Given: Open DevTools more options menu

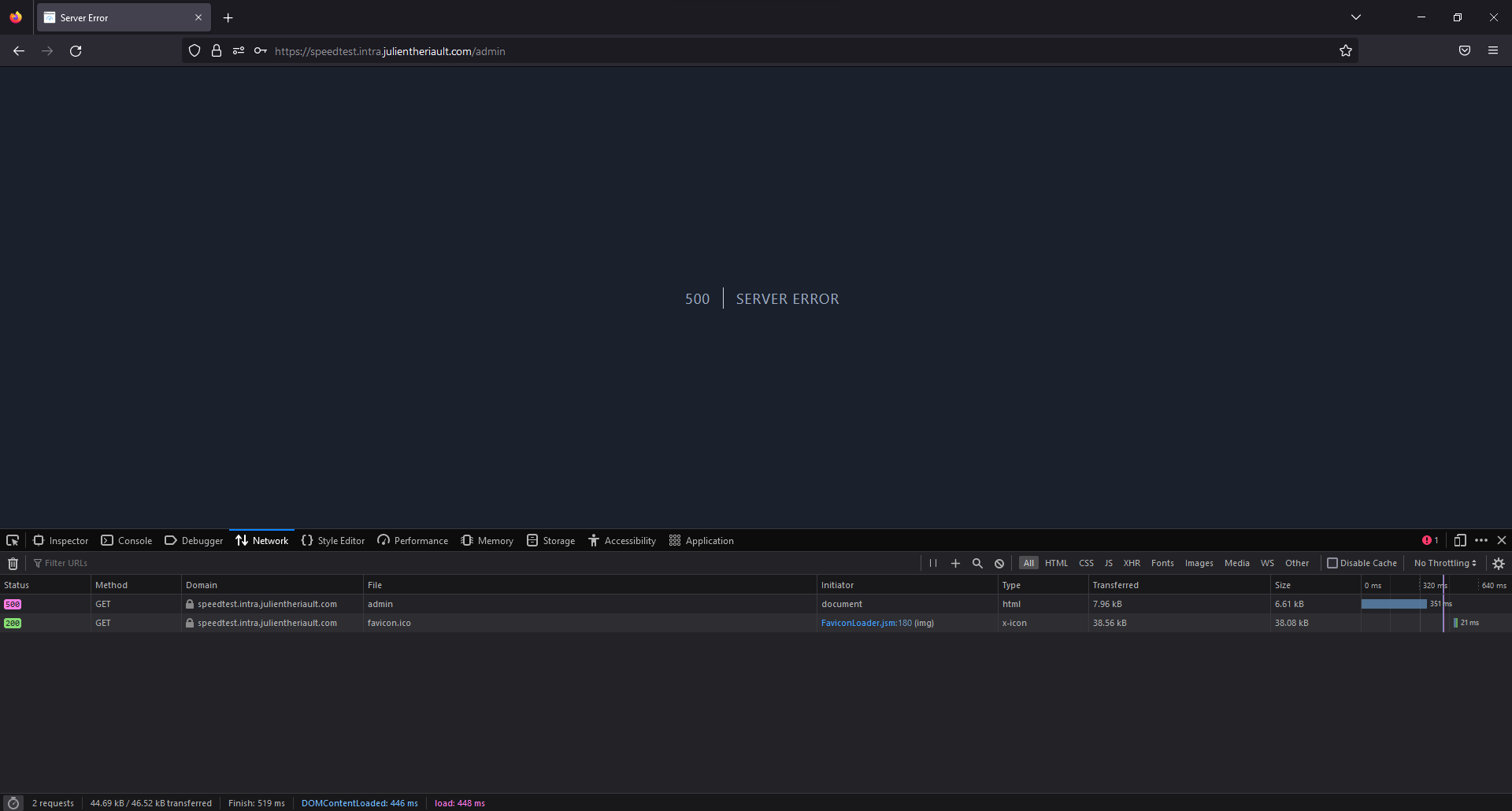Looking at the screenshot, I should (1481, 541).
